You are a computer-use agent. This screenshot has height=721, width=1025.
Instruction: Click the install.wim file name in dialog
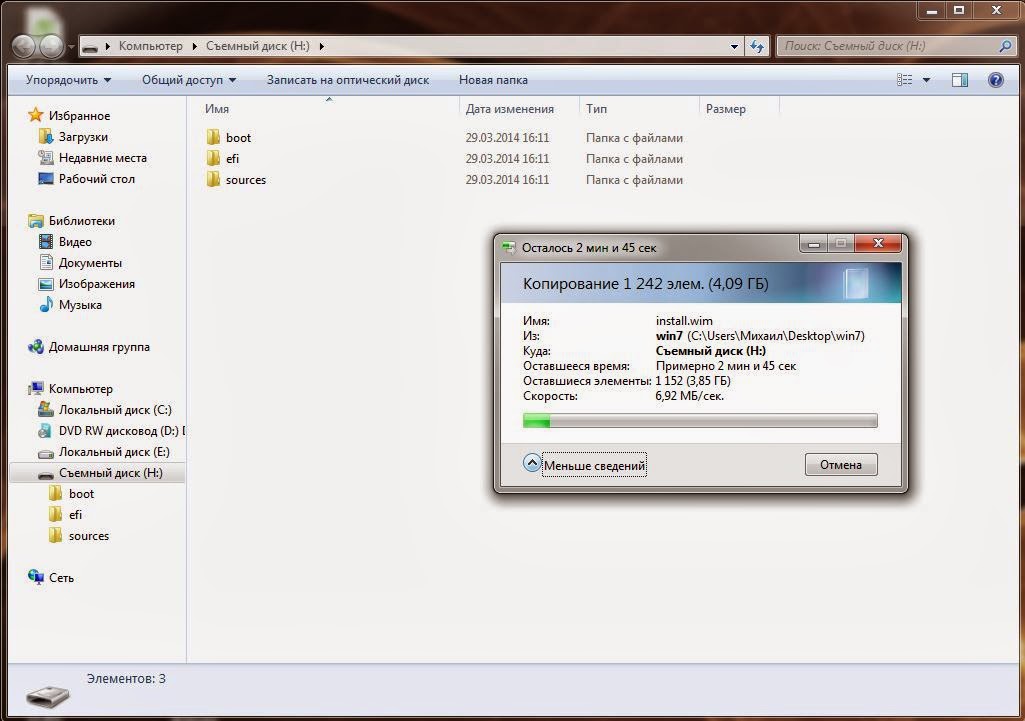pos(684,321)
